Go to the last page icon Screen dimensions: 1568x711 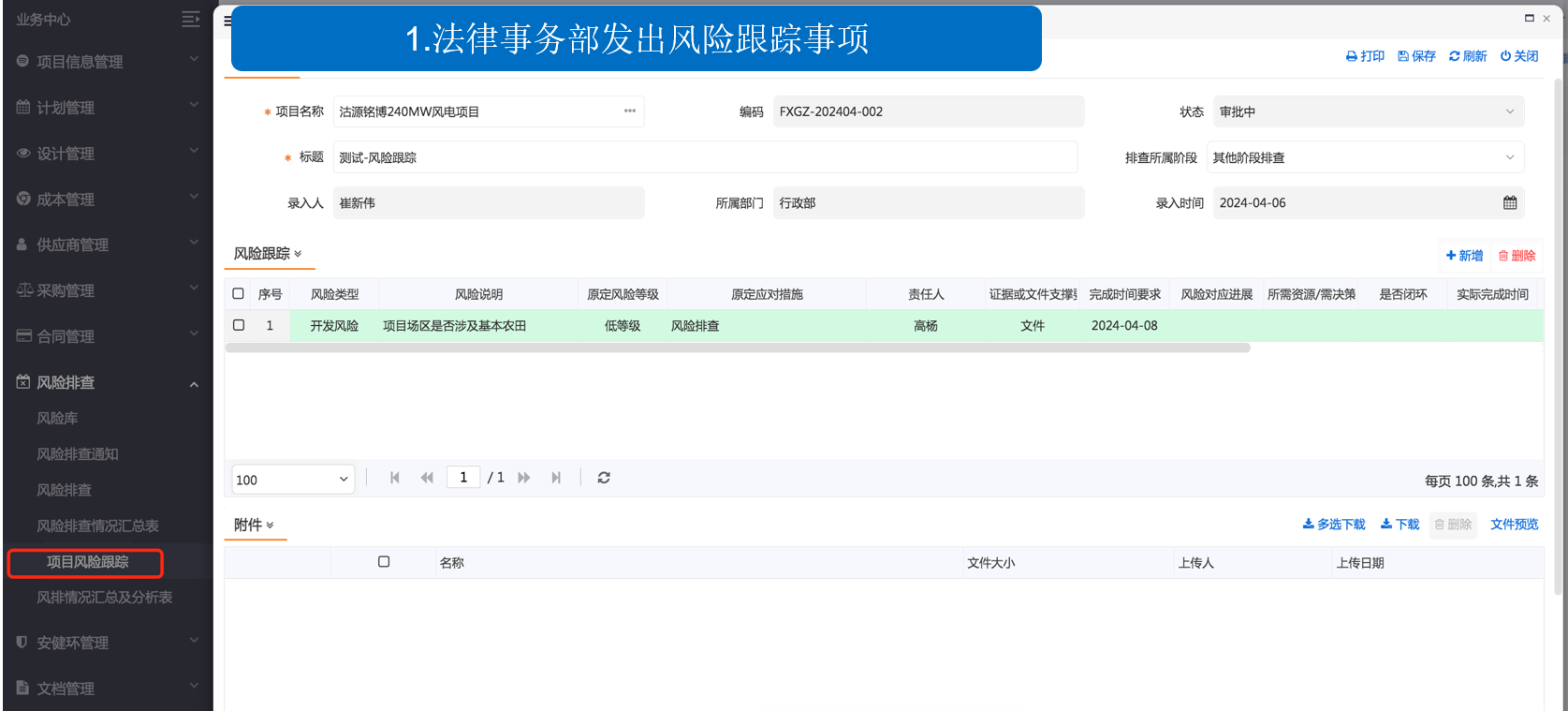click(x=556, y=478)
